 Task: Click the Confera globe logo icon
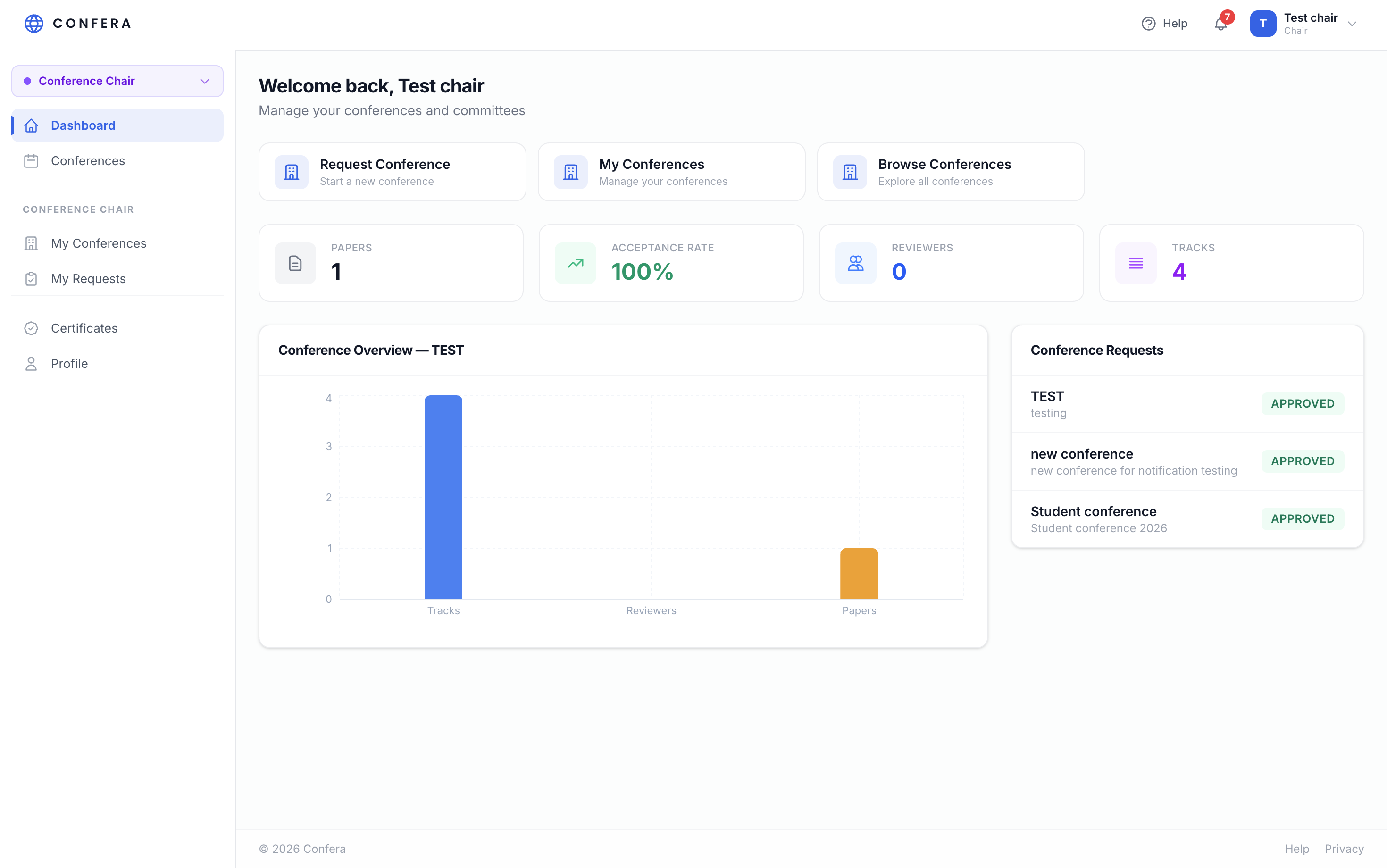pyautogui.click(x=34, y=24)
